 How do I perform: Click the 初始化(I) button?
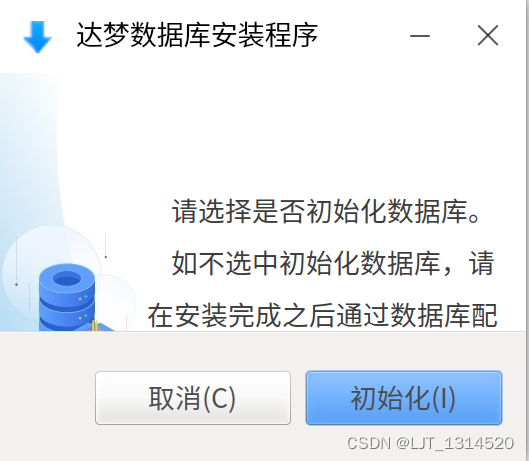click(x=404, y=398)
